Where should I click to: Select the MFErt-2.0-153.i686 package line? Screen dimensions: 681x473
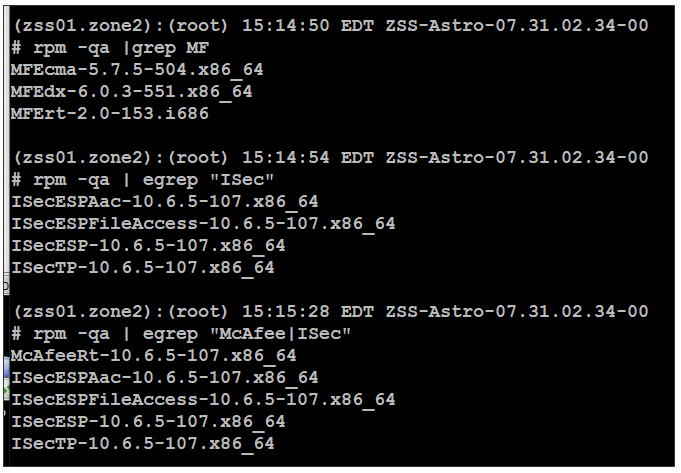(110, 114)
